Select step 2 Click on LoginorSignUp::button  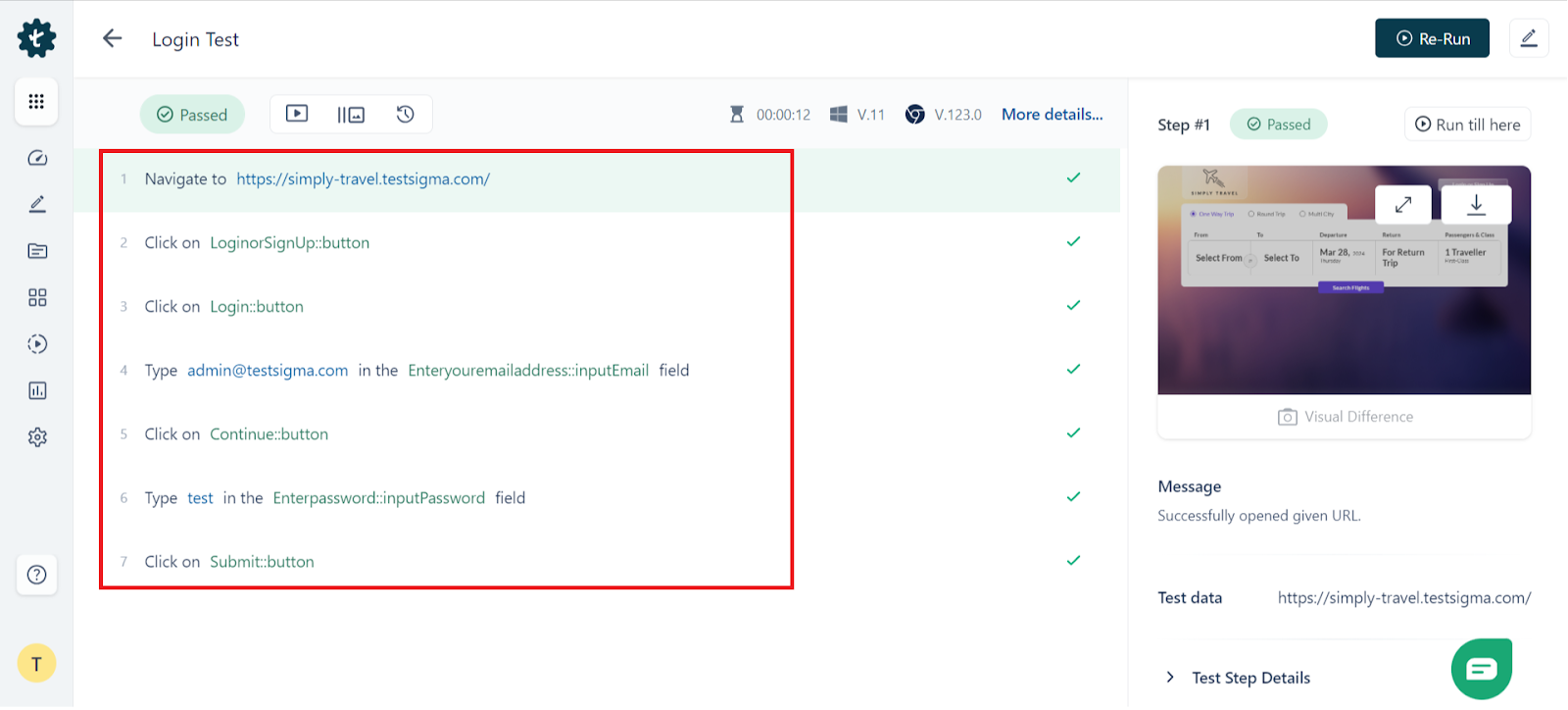(x=597, y=242)
